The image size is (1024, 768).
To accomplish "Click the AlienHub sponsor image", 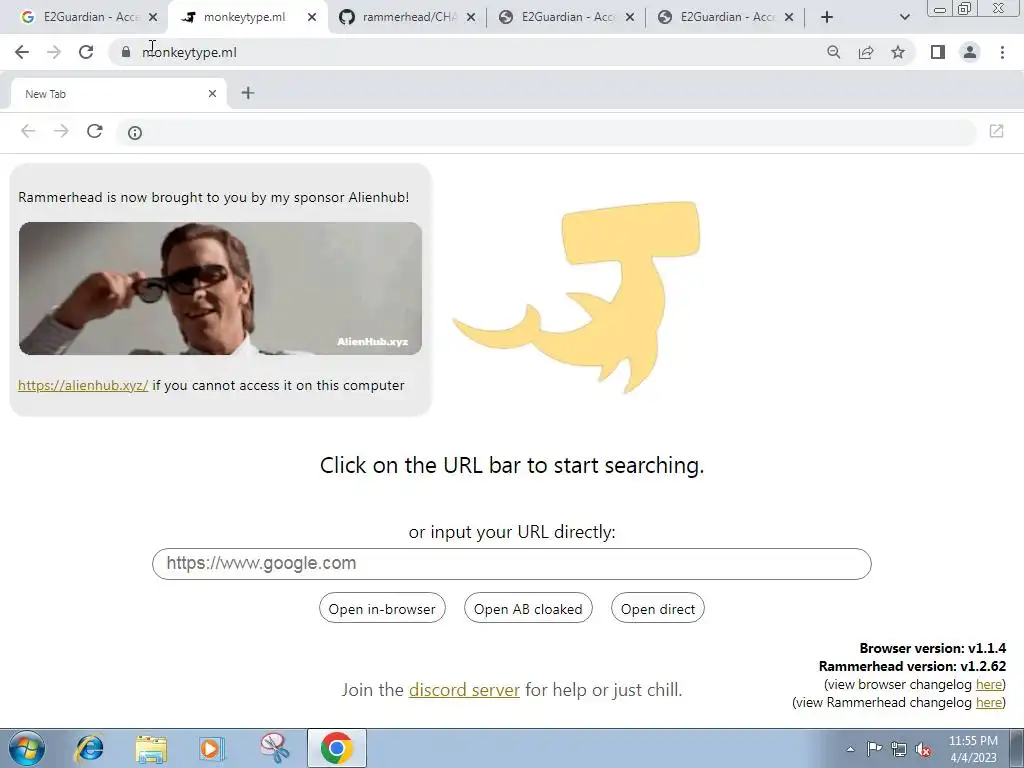I will tap(220, 289).
